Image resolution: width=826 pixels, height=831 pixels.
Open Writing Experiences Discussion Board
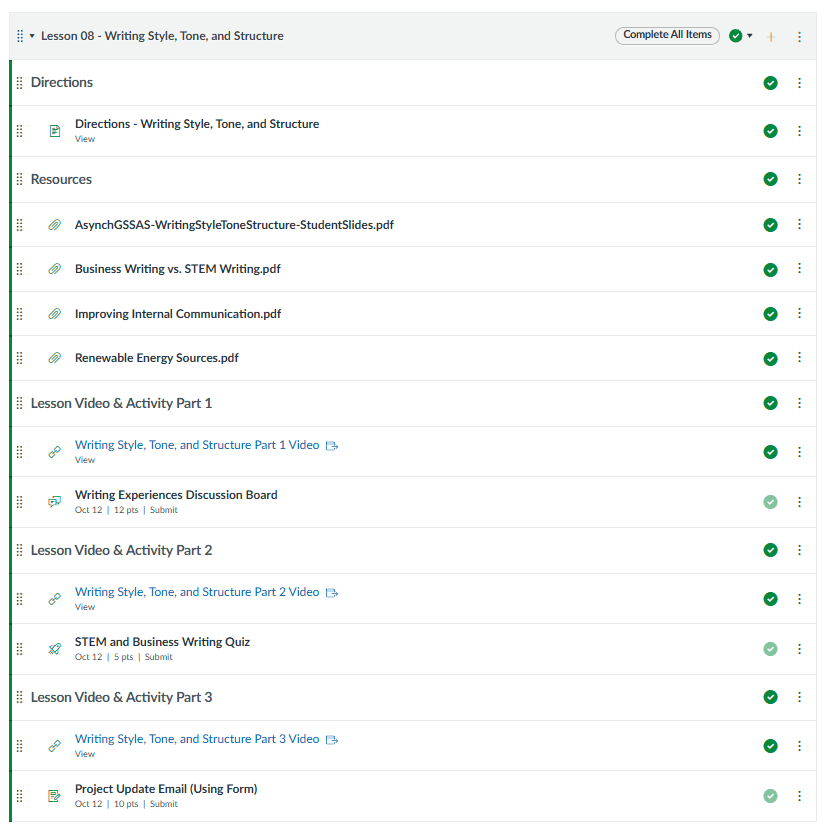coord(176,495)
